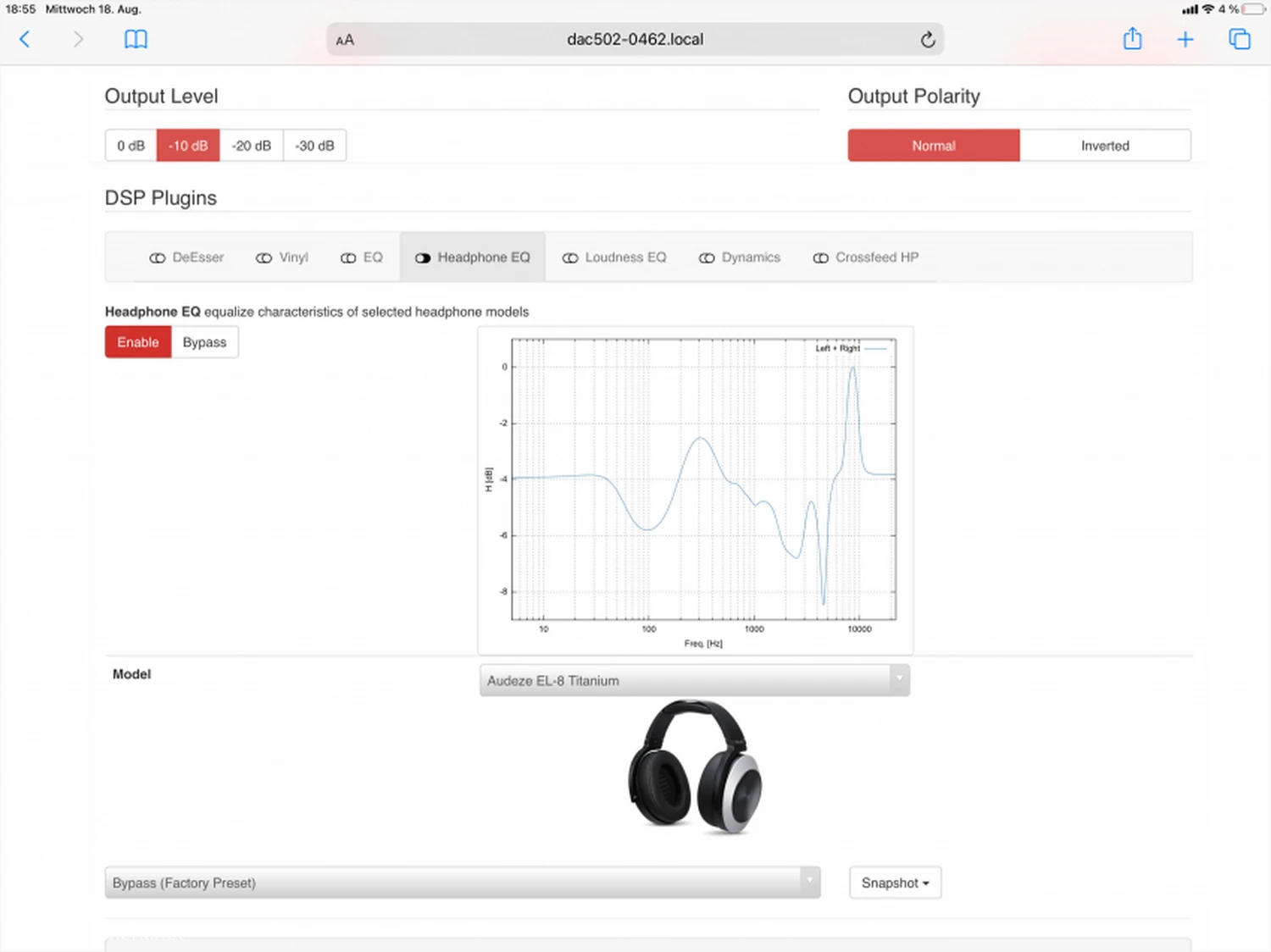This screenshot has width=1271, height=952.
Task: Open a new tab with plus icon
Action: pos(1185,39)
